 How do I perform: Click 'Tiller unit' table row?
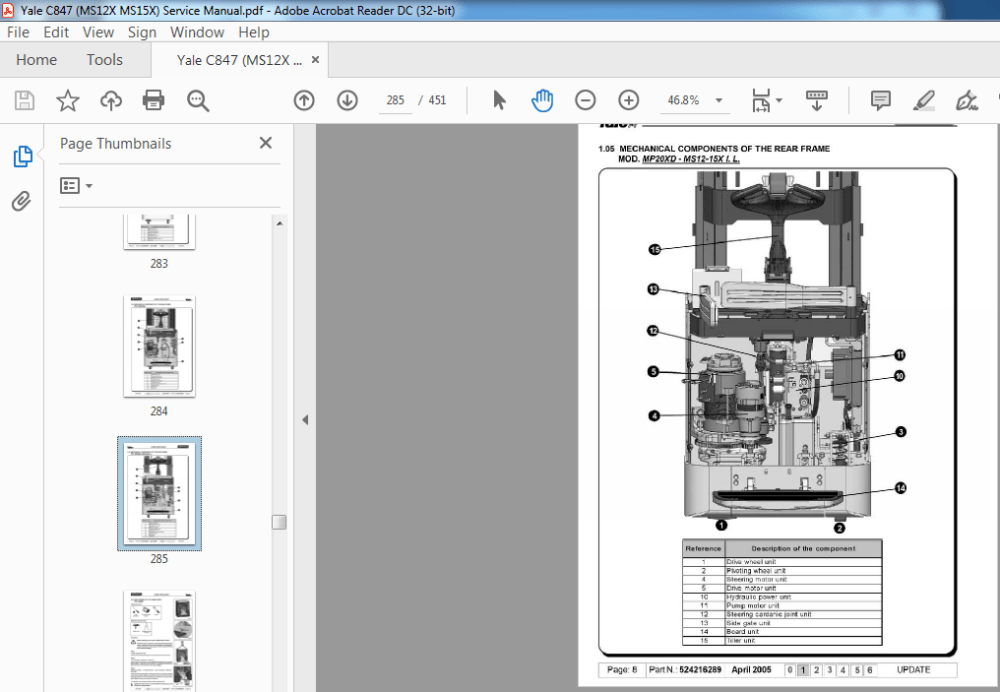783,640
